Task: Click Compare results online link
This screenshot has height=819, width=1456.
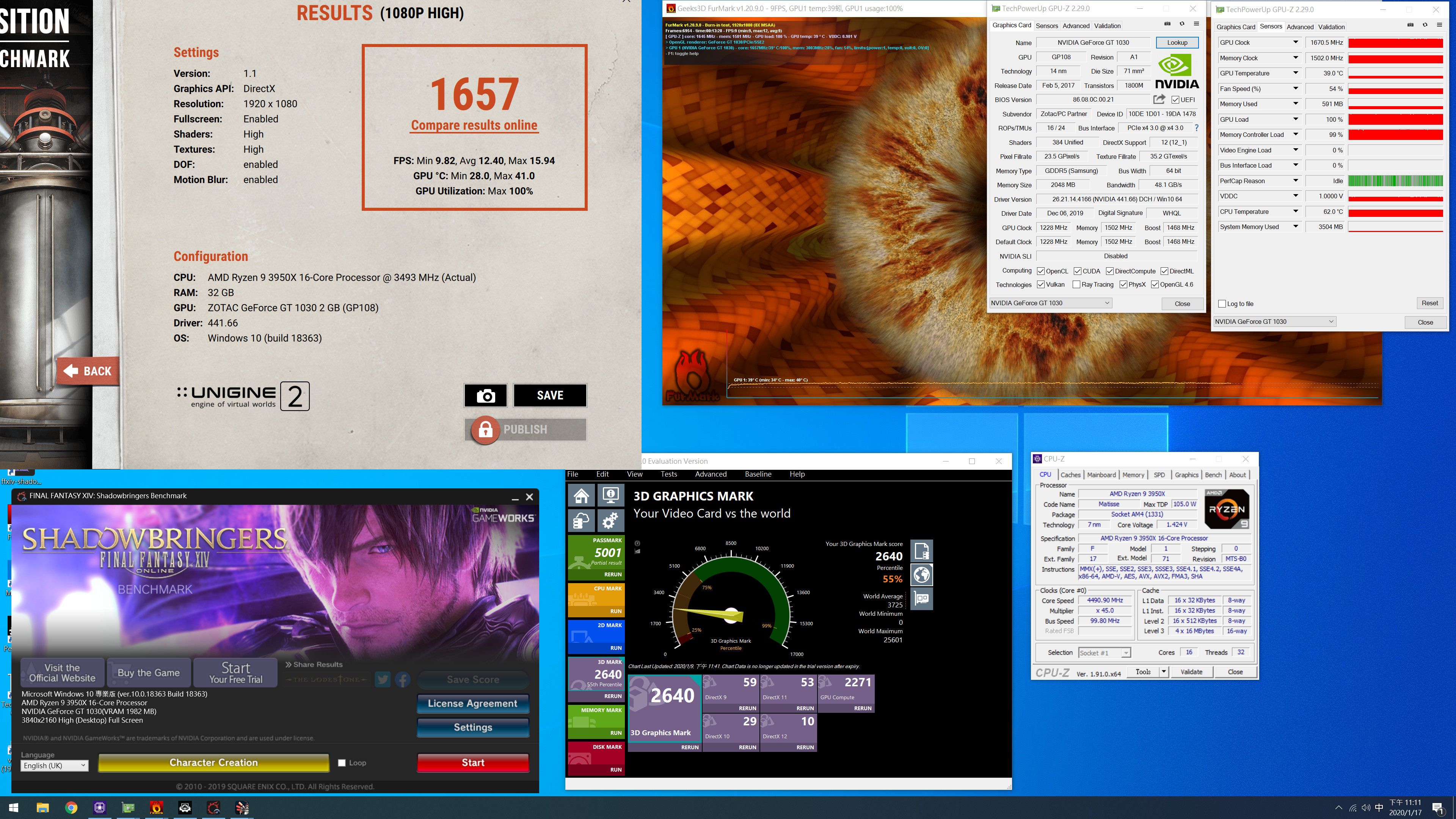Action: click(x=474, y=126)
